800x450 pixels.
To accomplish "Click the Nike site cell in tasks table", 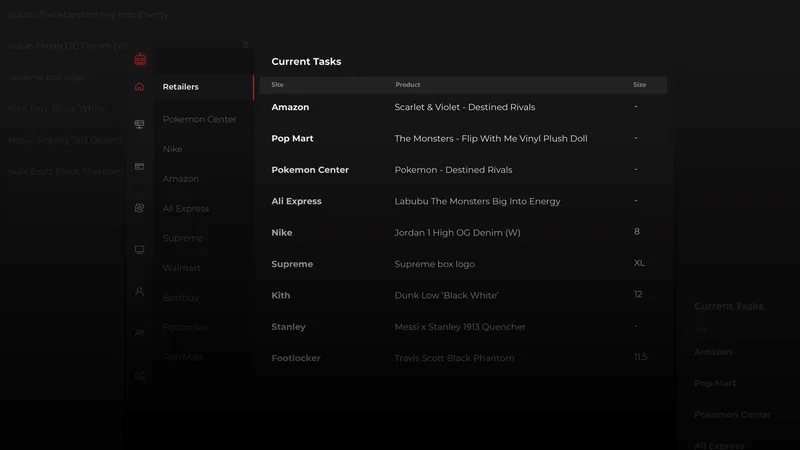I will click(x=282, y=233).
